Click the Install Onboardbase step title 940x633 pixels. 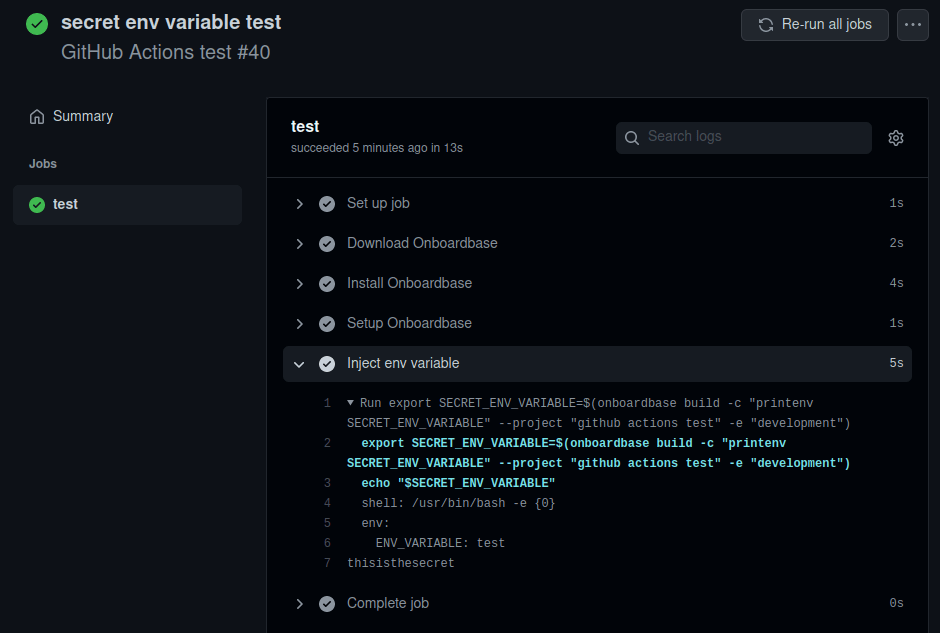pos(409,283)
